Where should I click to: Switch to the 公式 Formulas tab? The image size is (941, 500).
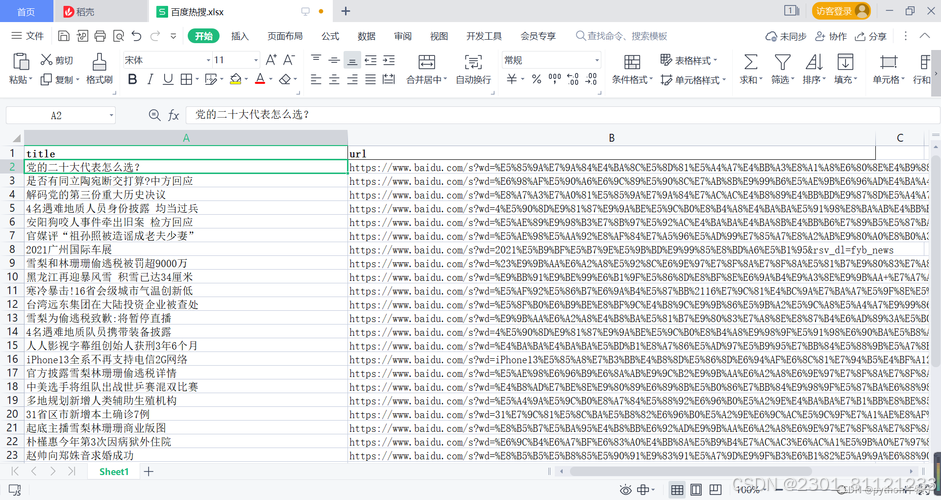pos(330,36)
